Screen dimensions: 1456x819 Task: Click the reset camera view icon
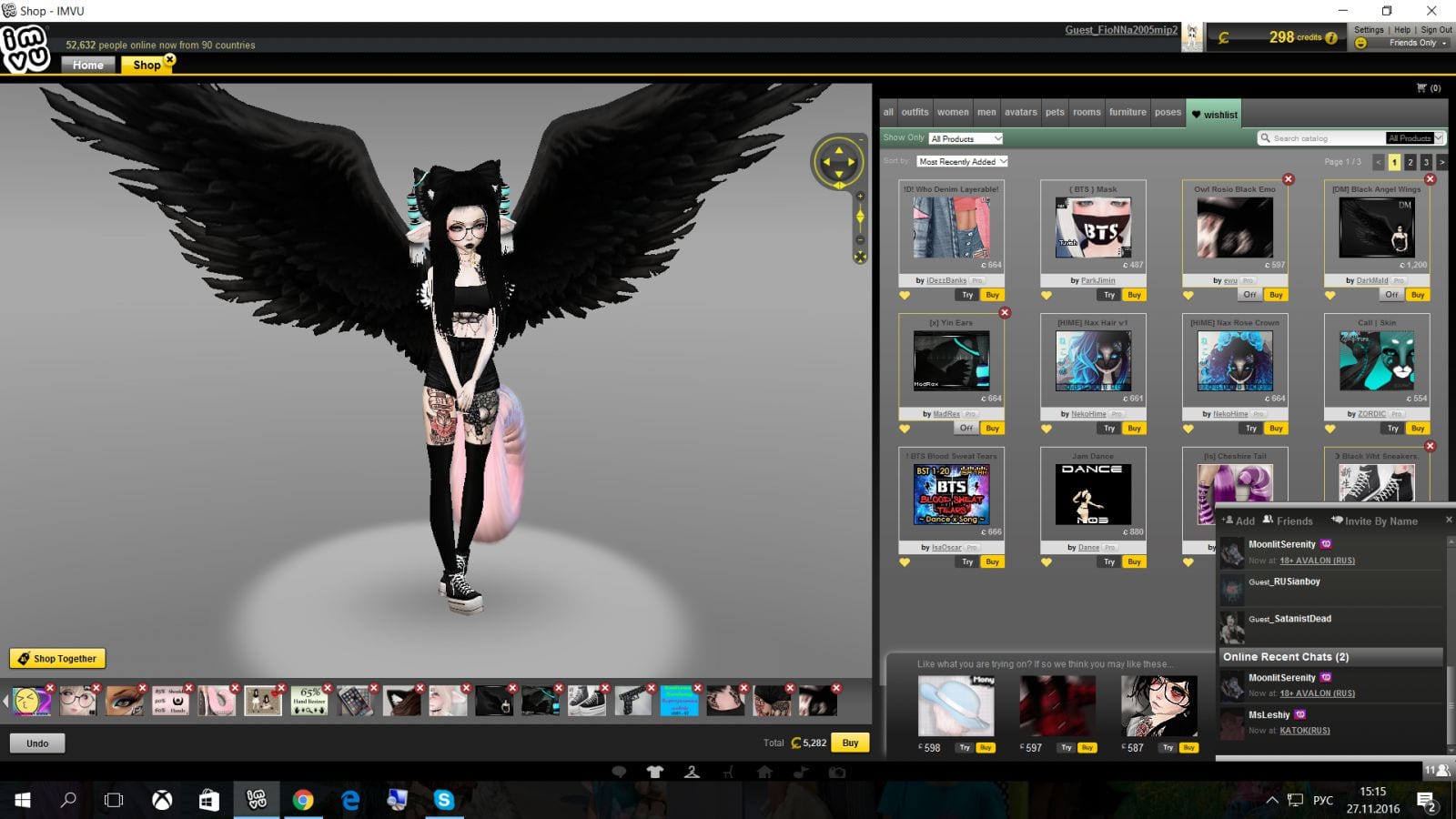pyautogui.click(x=860, y=258)
